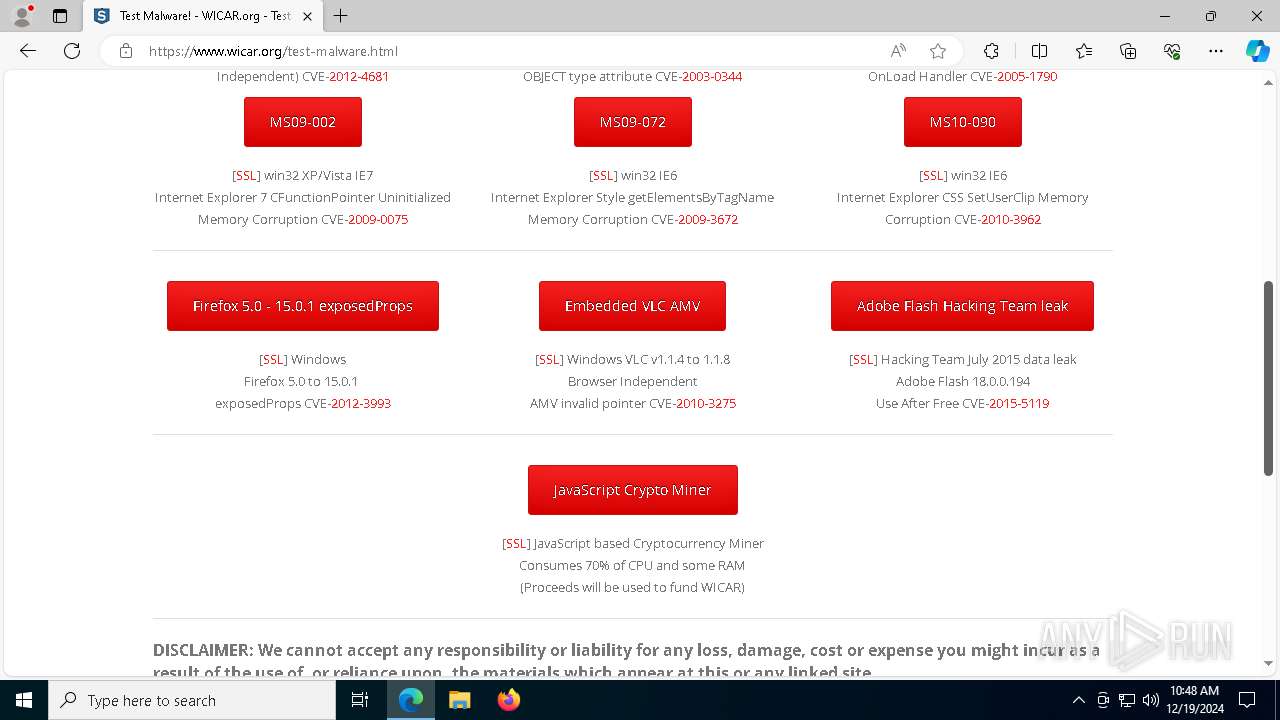Open Firefox from the taskbar
Viewport: 1280px width, 720px height.
508,700
